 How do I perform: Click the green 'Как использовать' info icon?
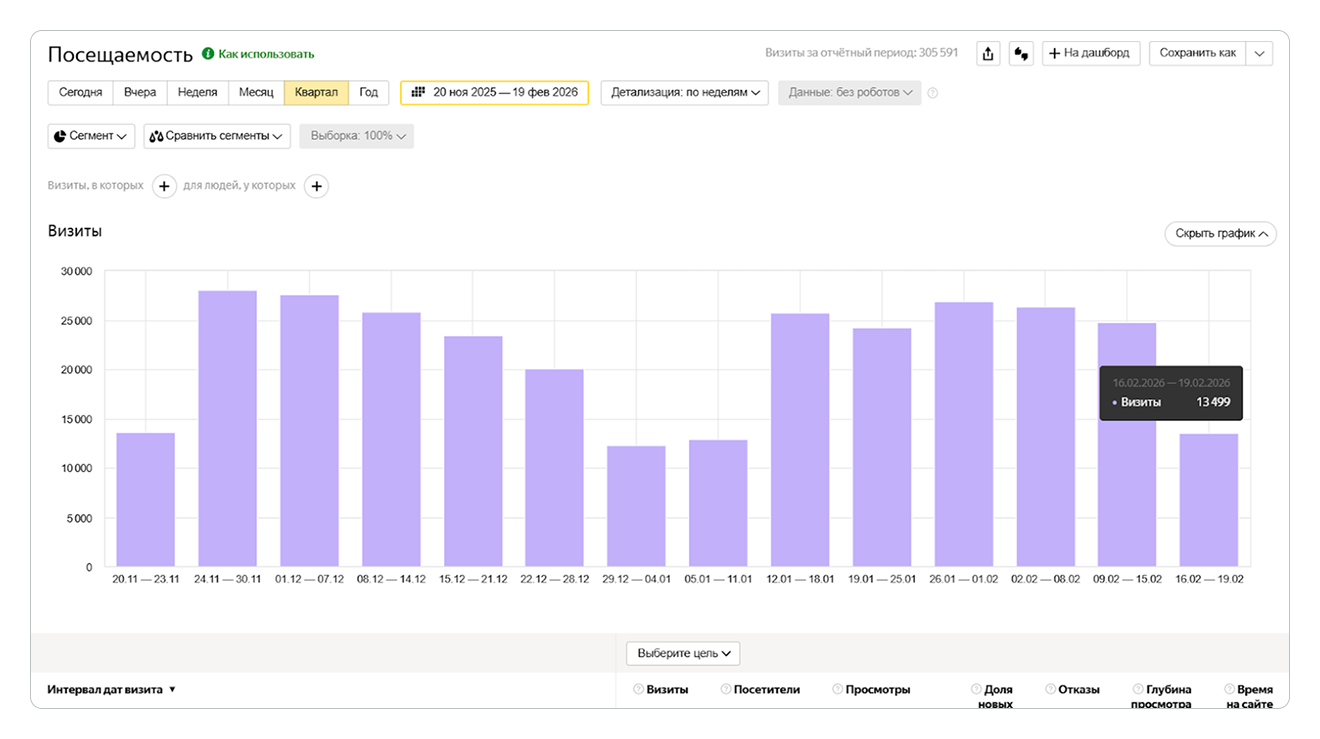pos(208,54)
